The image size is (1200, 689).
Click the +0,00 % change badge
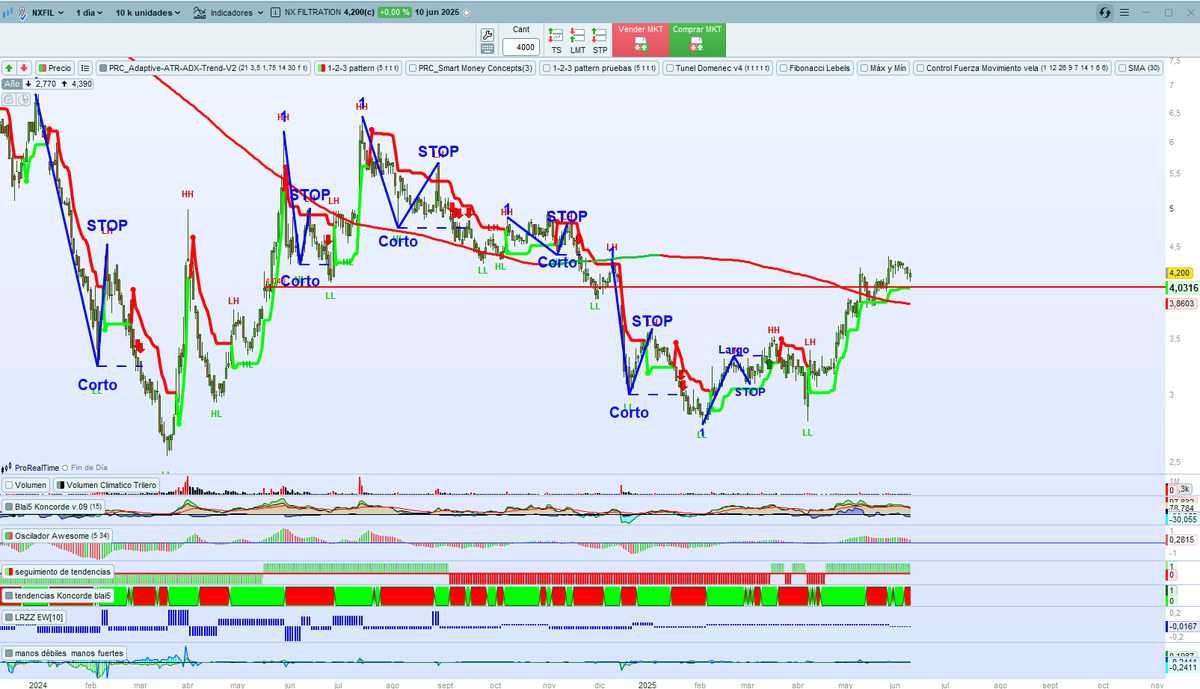(395, 13)
